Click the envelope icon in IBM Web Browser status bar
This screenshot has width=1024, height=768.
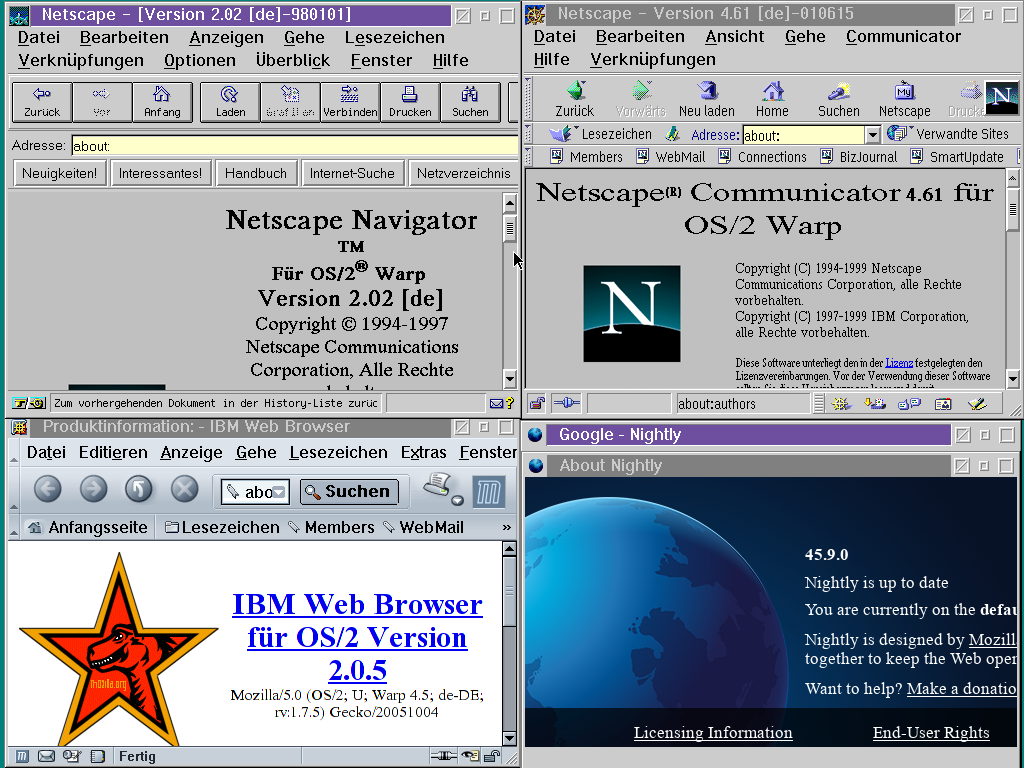pos(46,756)
